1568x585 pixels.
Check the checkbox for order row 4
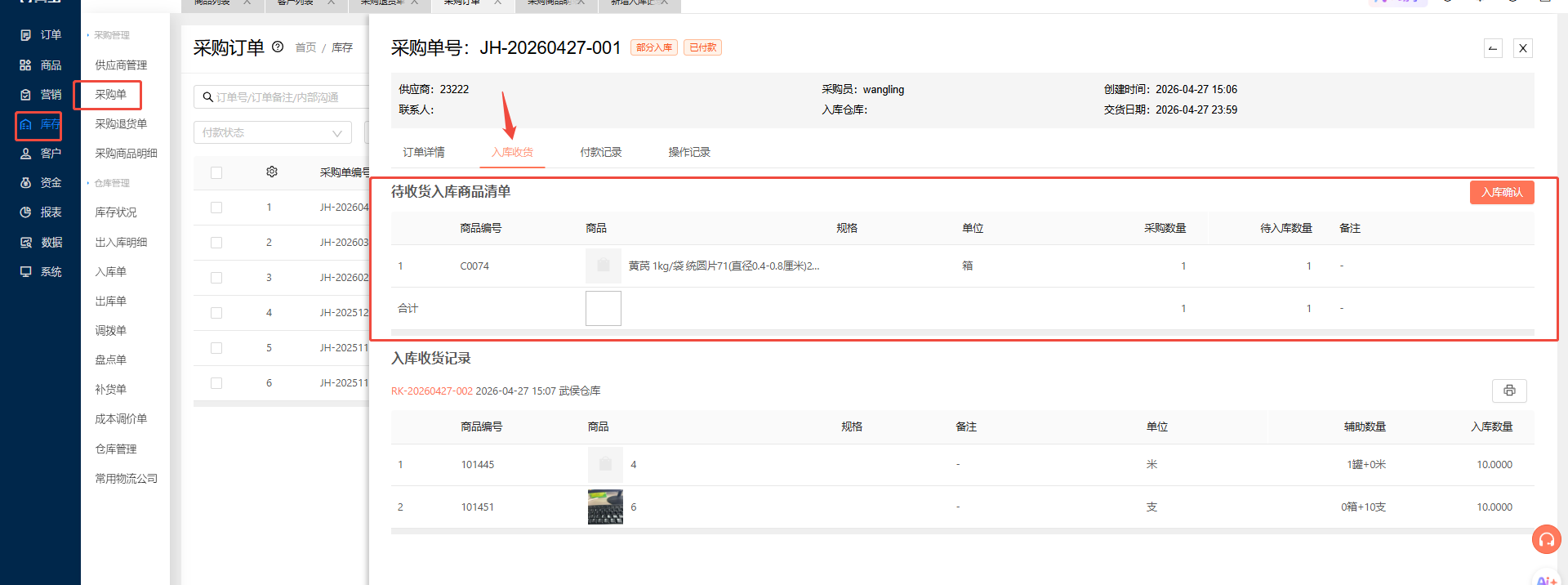click(x=216, y=313)
